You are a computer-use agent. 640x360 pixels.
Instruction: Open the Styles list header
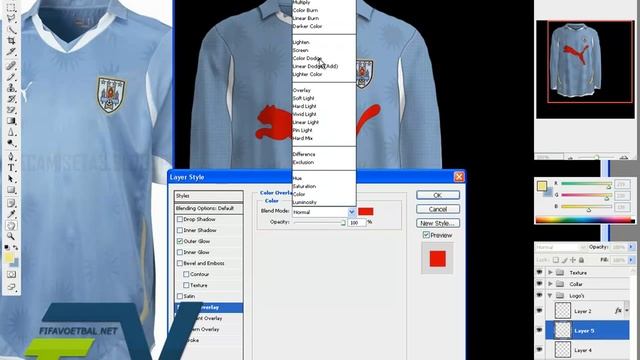coord(209,196)
